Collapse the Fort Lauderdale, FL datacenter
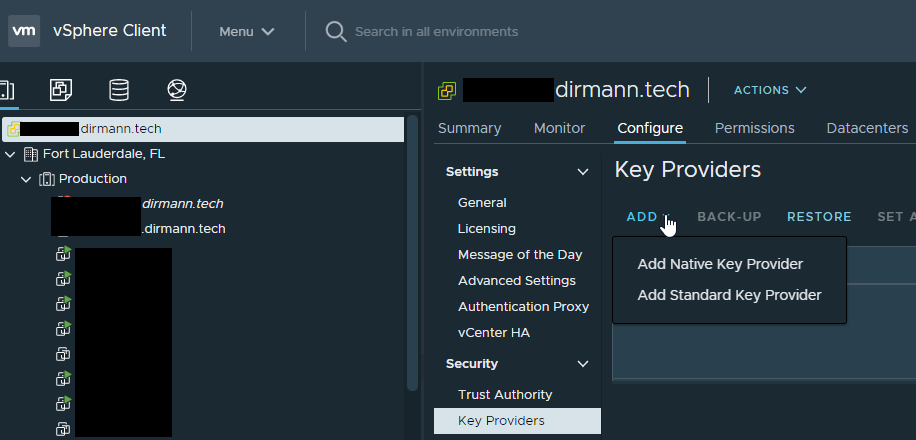 [x=11, y=154]
